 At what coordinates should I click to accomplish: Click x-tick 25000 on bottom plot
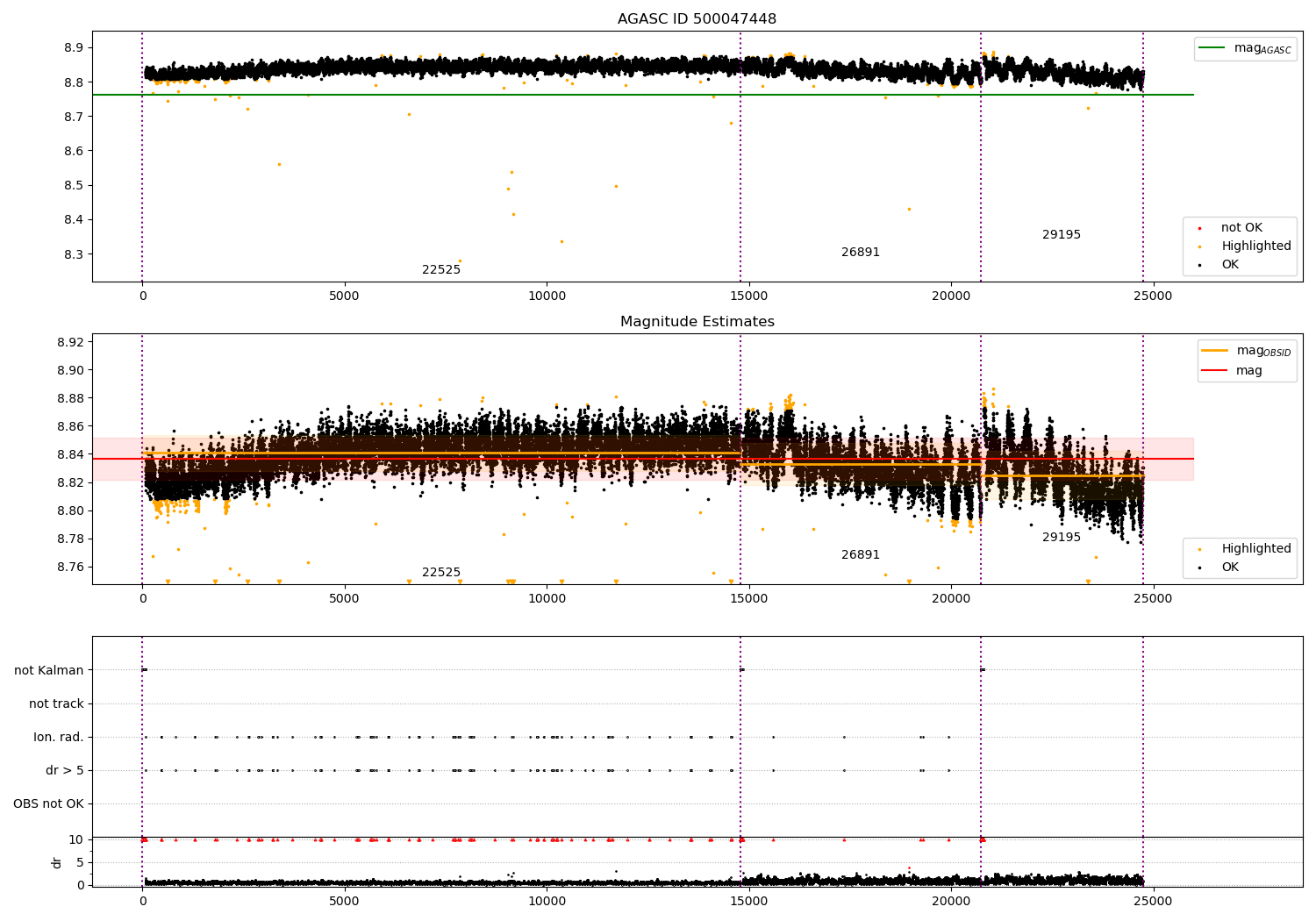1153,901
